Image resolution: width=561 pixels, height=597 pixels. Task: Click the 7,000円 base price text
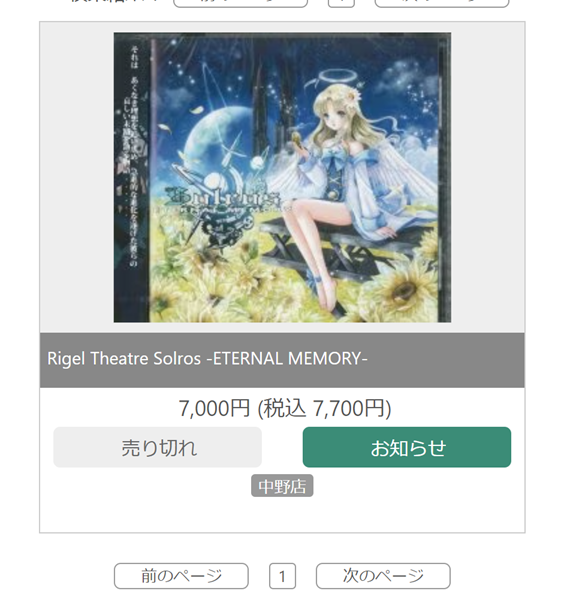coord(214,408)
